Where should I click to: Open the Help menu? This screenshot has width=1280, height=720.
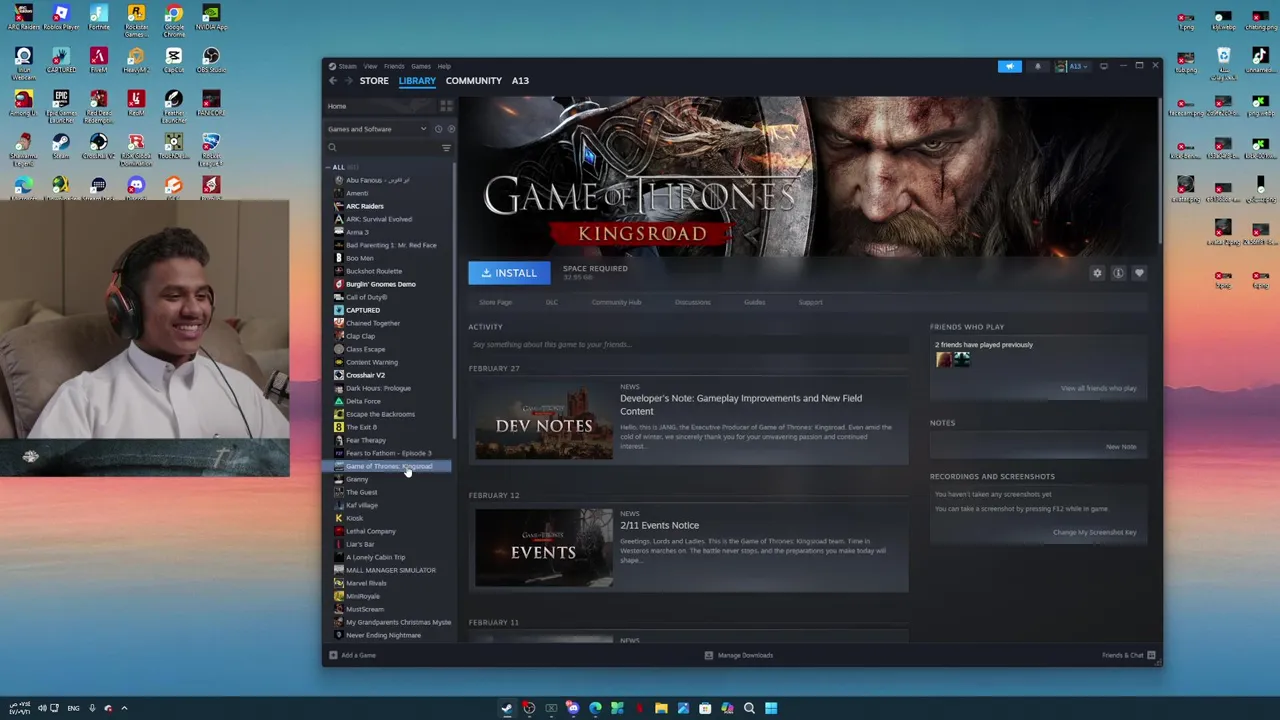(444, 66)
